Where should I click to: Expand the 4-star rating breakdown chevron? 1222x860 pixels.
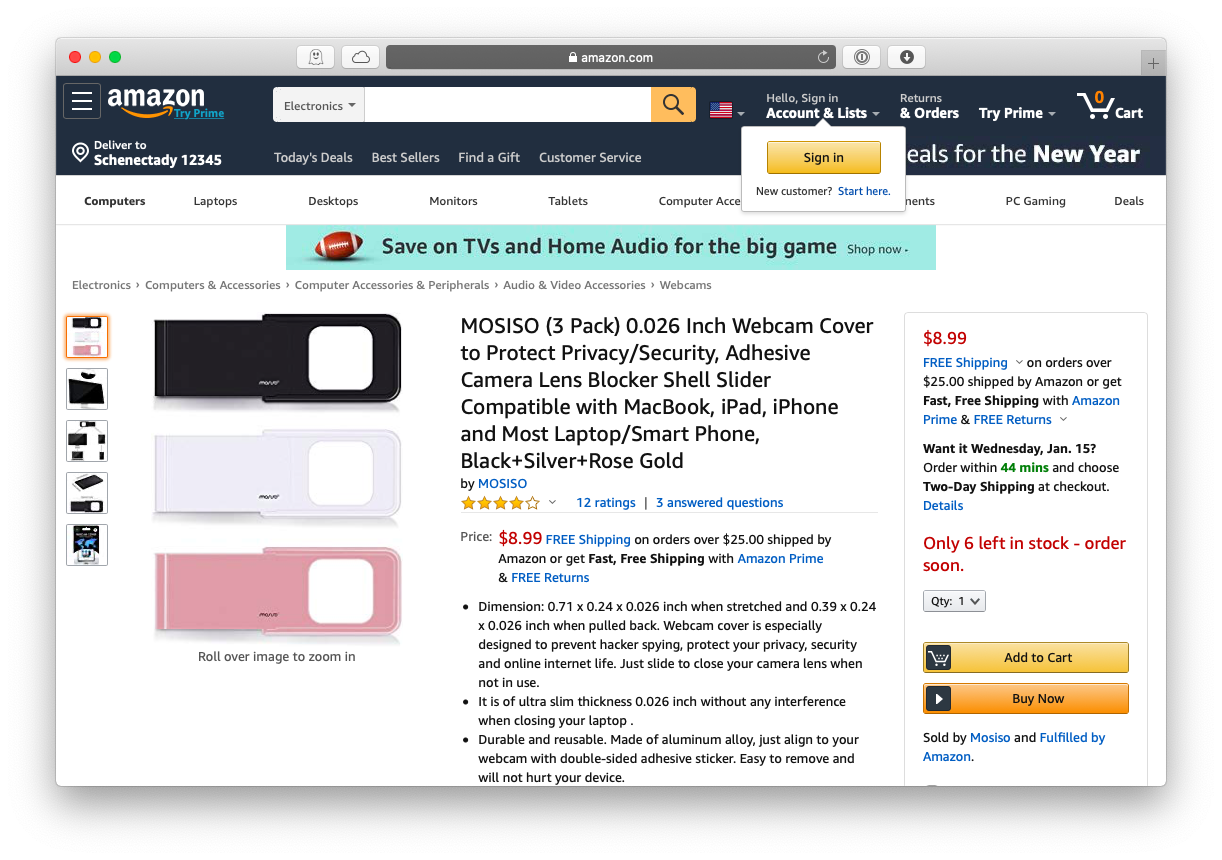[551, 503]
